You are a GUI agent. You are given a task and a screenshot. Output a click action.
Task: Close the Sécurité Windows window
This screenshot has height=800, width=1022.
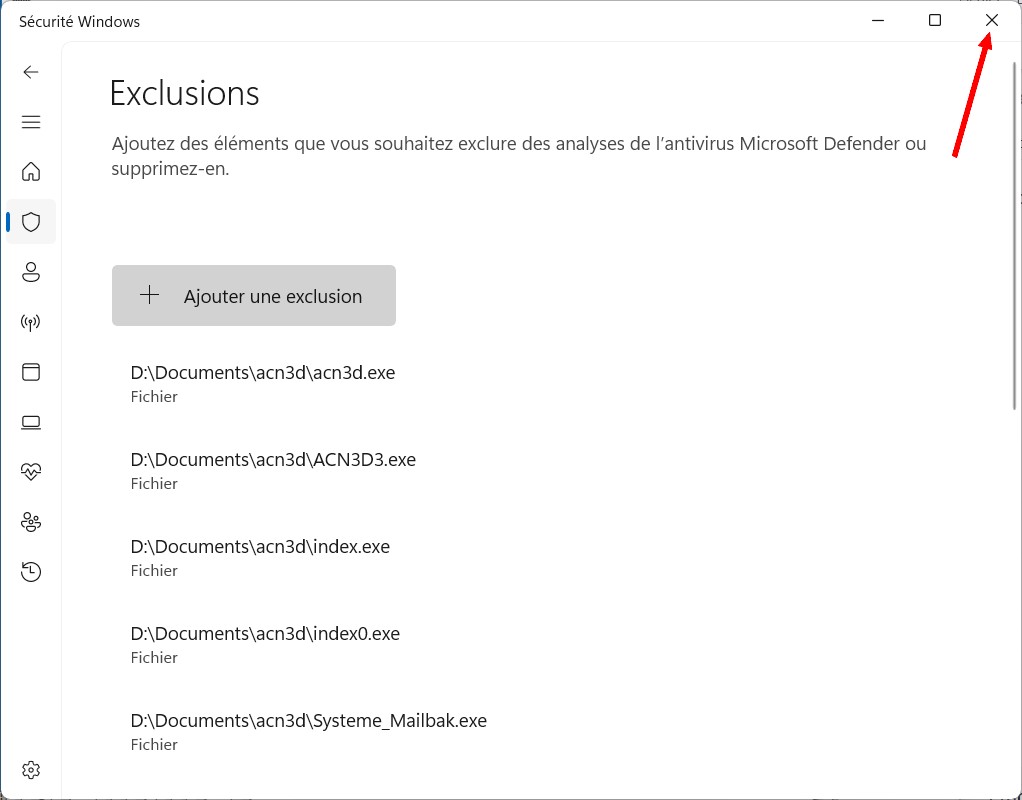pos(991,20)
